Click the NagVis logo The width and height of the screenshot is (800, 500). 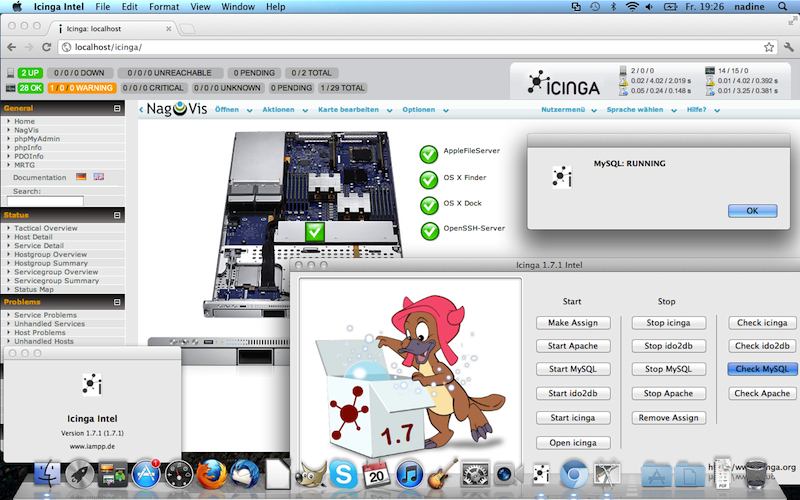[177, 109]
